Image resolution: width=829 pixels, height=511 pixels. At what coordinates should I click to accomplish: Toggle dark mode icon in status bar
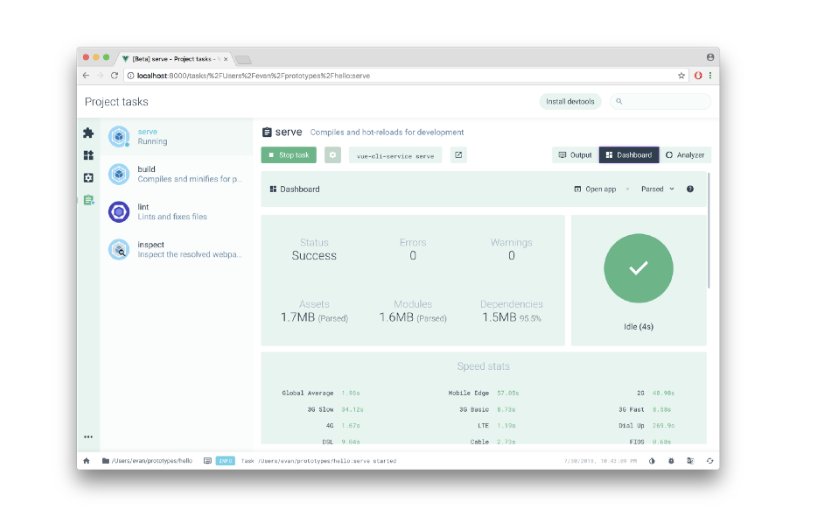(x=652, y=461)
